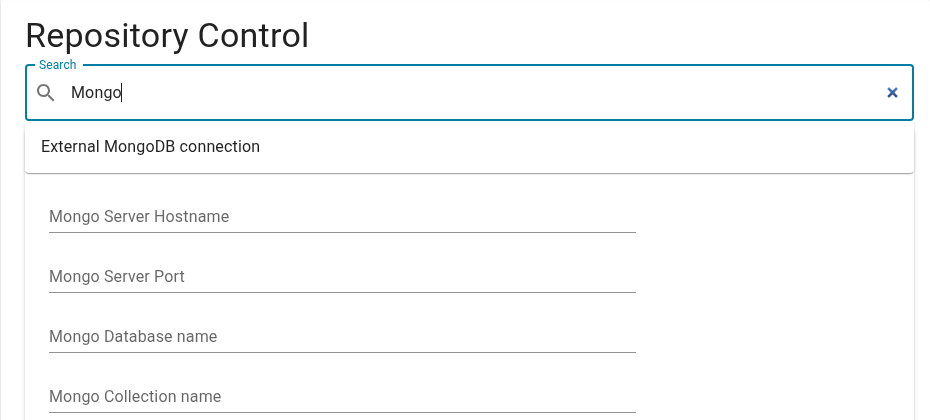
Task: Click the magnifier search icon
Action: coord(46,93)
